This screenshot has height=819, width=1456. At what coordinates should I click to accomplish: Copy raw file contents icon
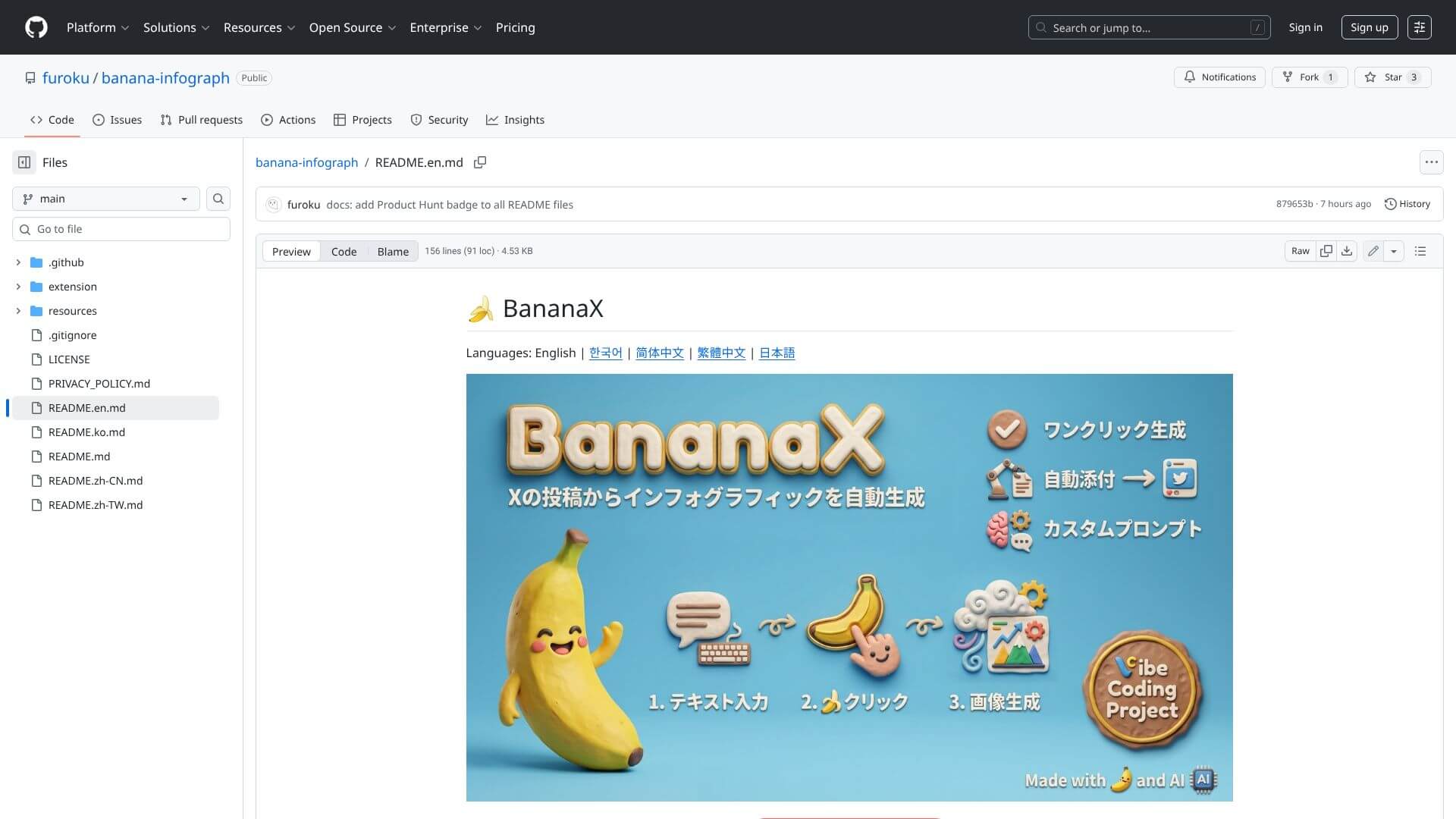click(x=1326, y=250)
